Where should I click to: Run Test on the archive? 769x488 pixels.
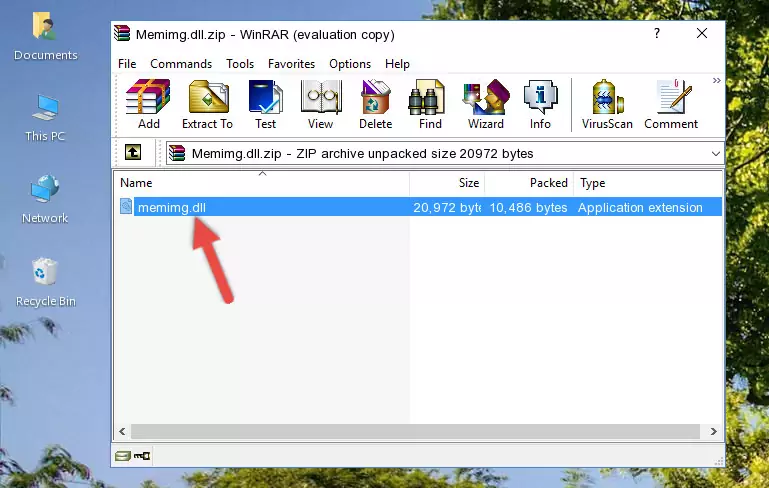(265, 104)
